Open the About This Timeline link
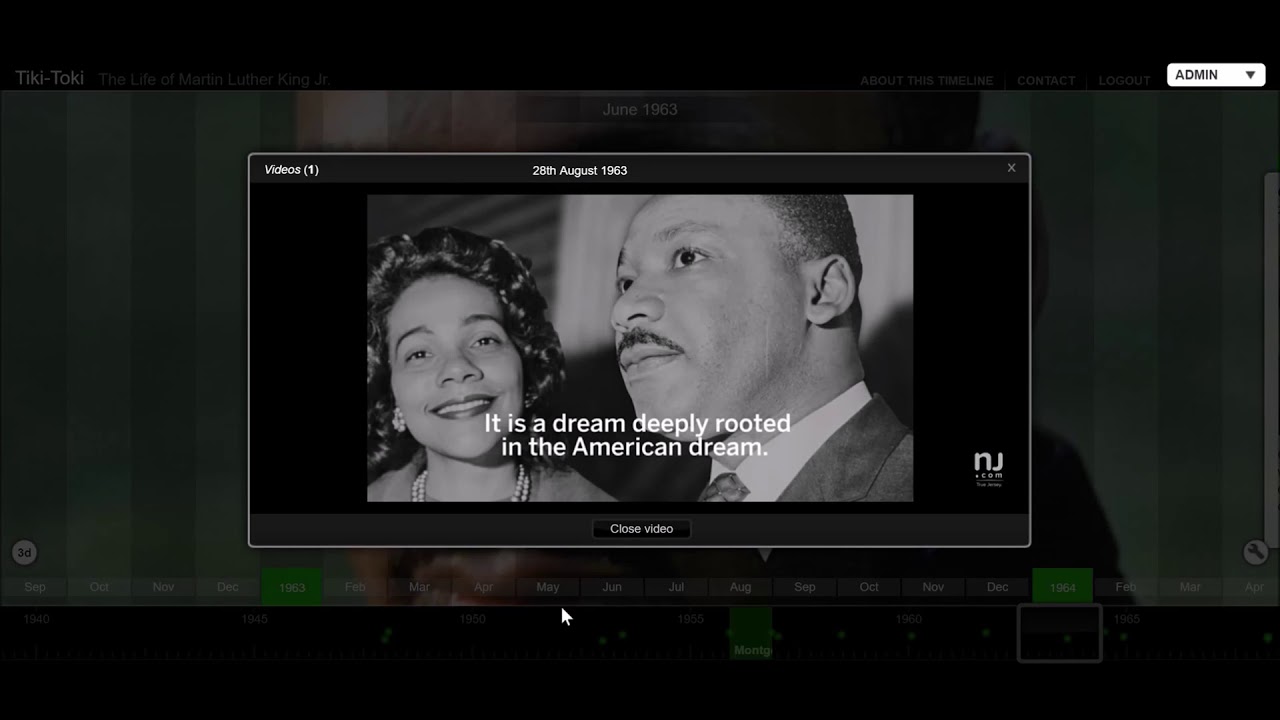 point(926,81)
